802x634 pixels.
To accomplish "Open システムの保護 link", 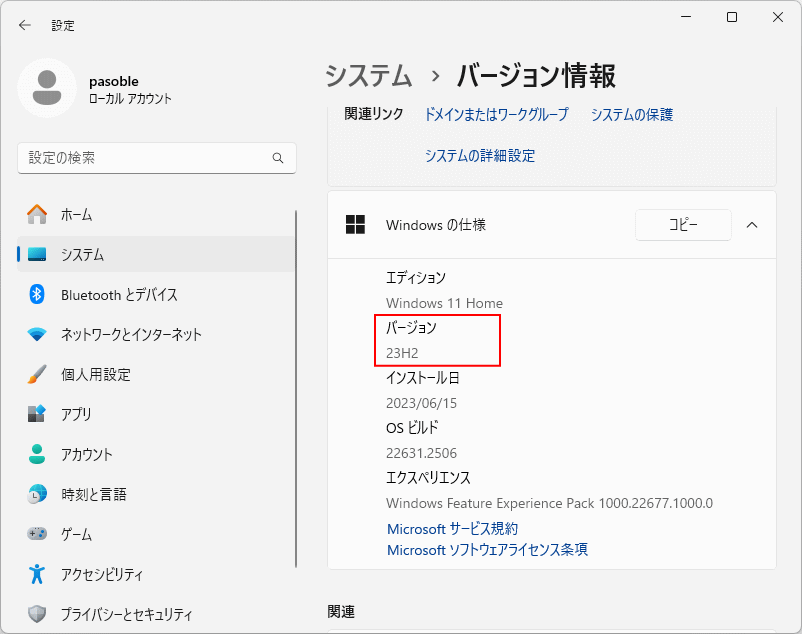I will pyautogui.click(x=632, y=114).
